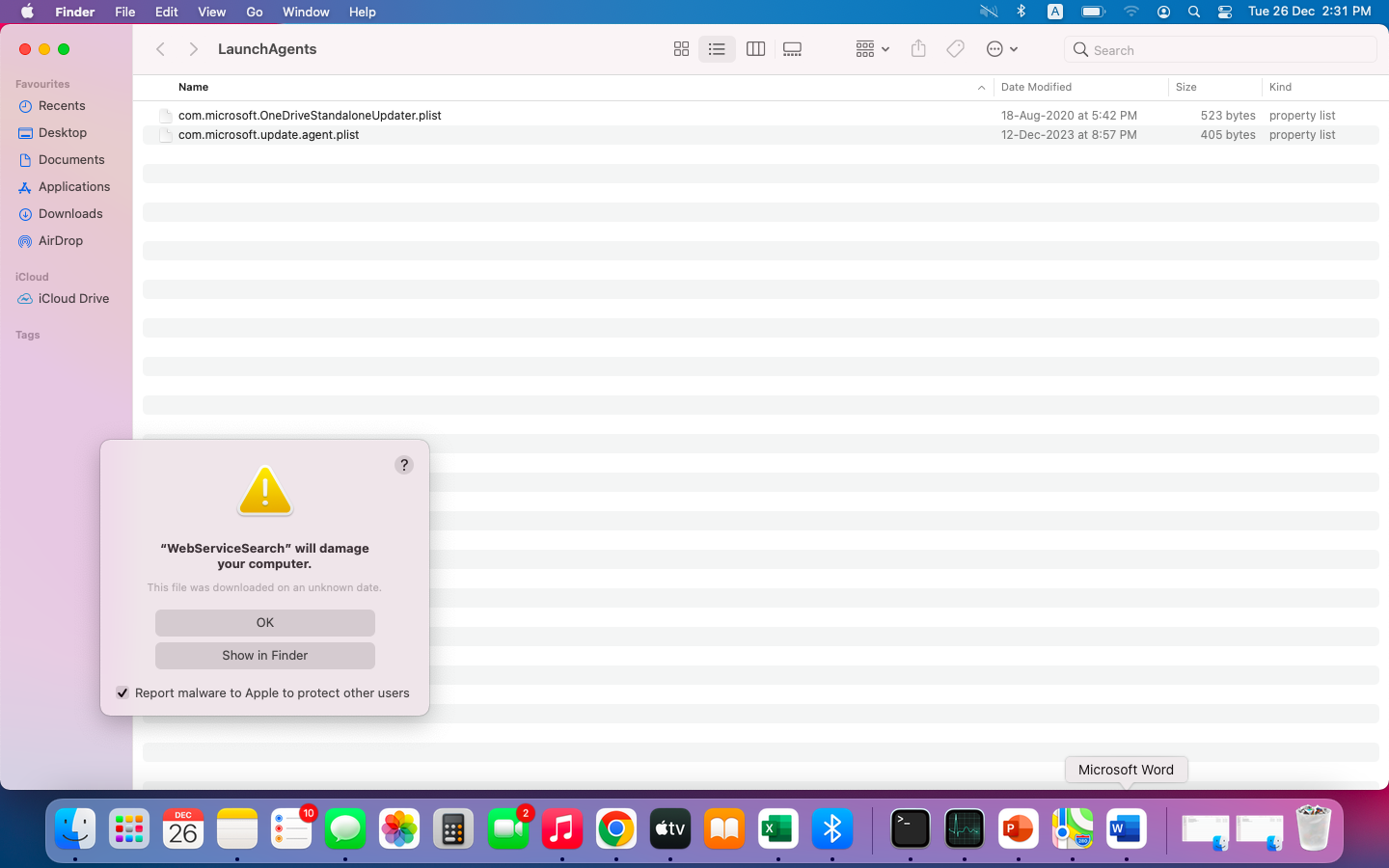The width and height of the screenshot is (1389, 868).
Task: Click Show in Finder in the dialog
Action: (x=264, y=655)
